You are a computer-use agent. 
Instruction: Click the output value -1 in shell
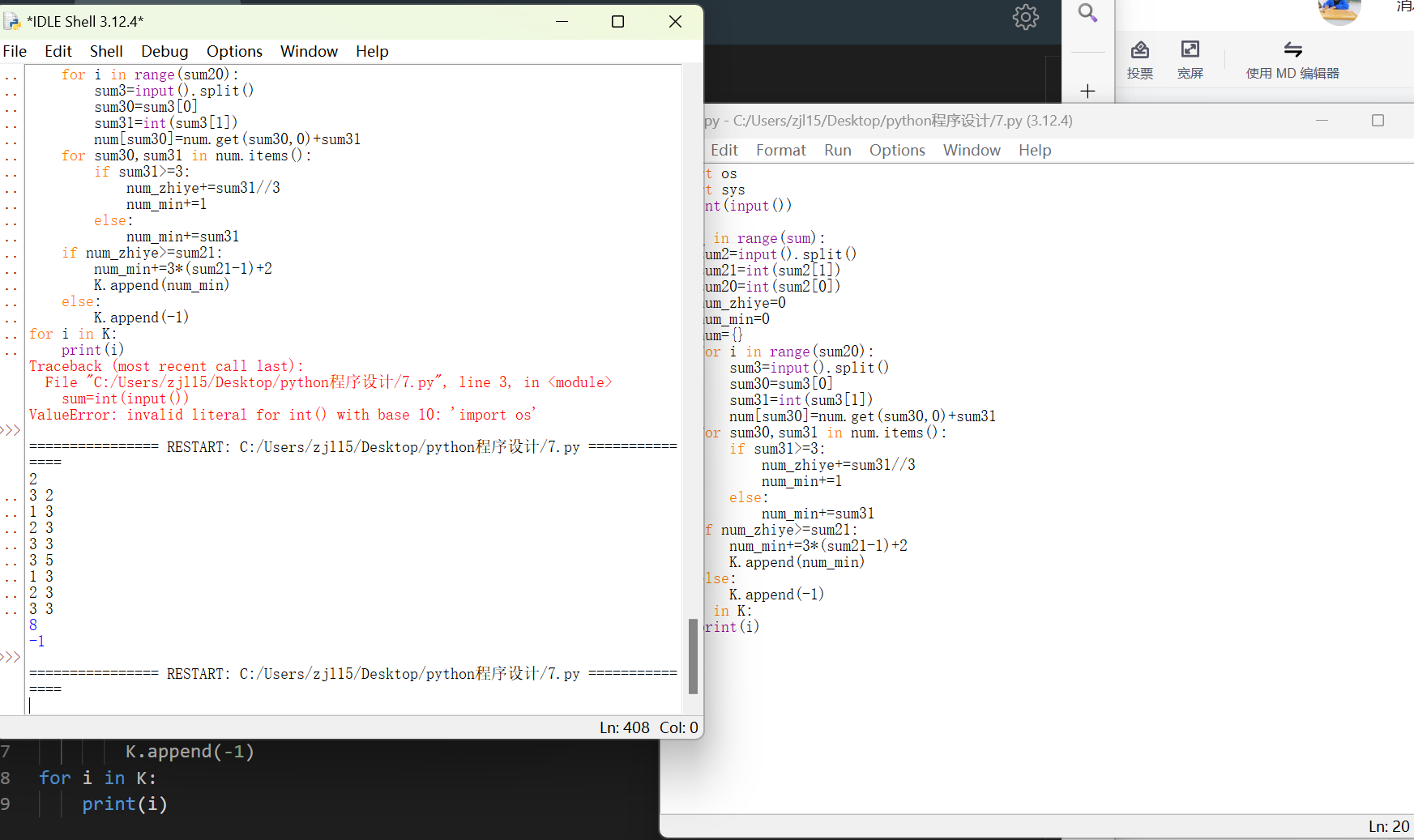pos(37,642)
